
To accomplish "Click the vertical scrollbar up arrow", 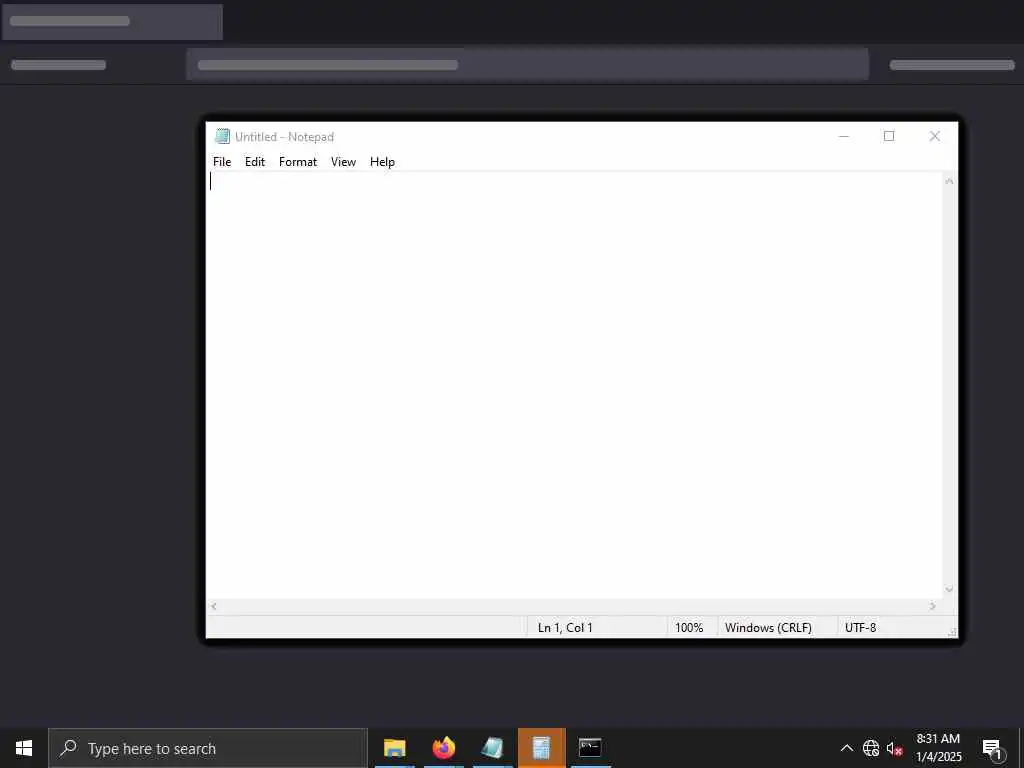I will [950, 181].
